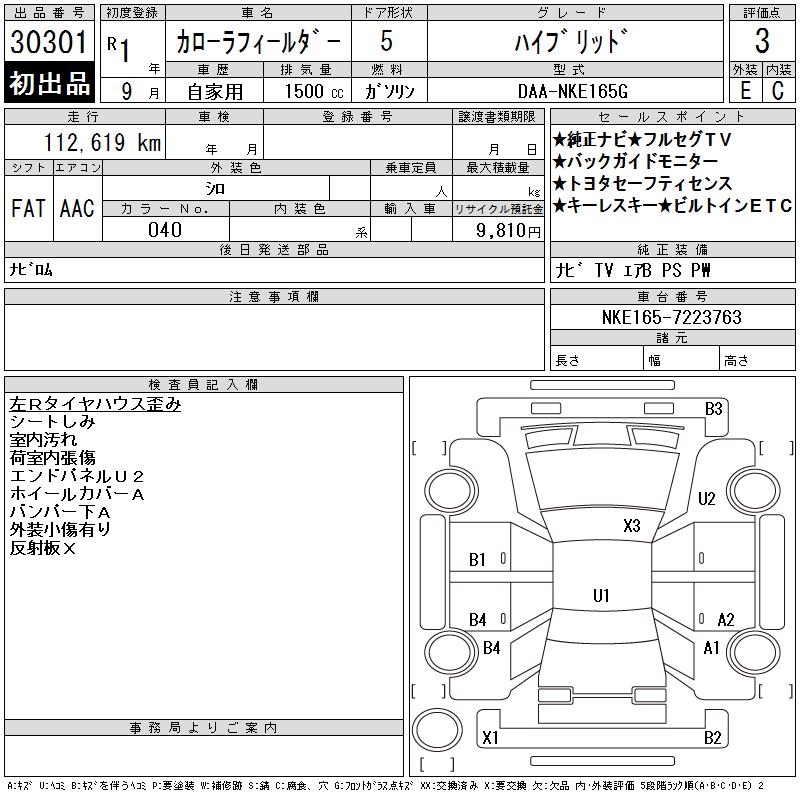Select the wheel circle beside the U2 mark

[x=754, y=491]
